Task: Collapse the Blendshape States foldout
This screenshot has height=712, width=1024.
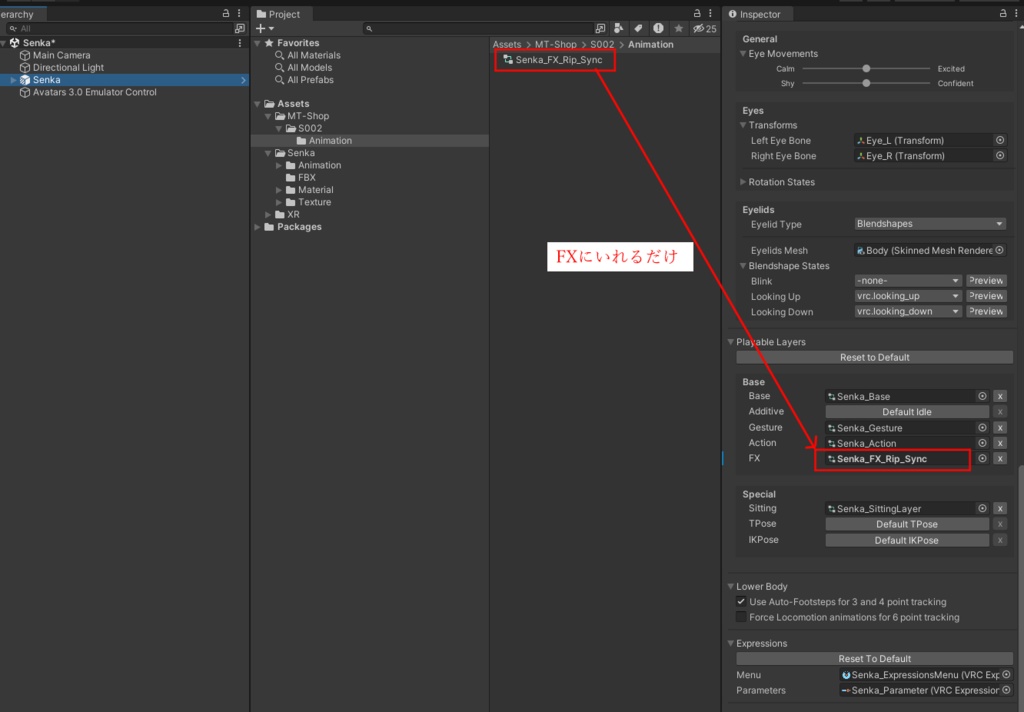Action: pyautogui.click(x=743, y=266)
